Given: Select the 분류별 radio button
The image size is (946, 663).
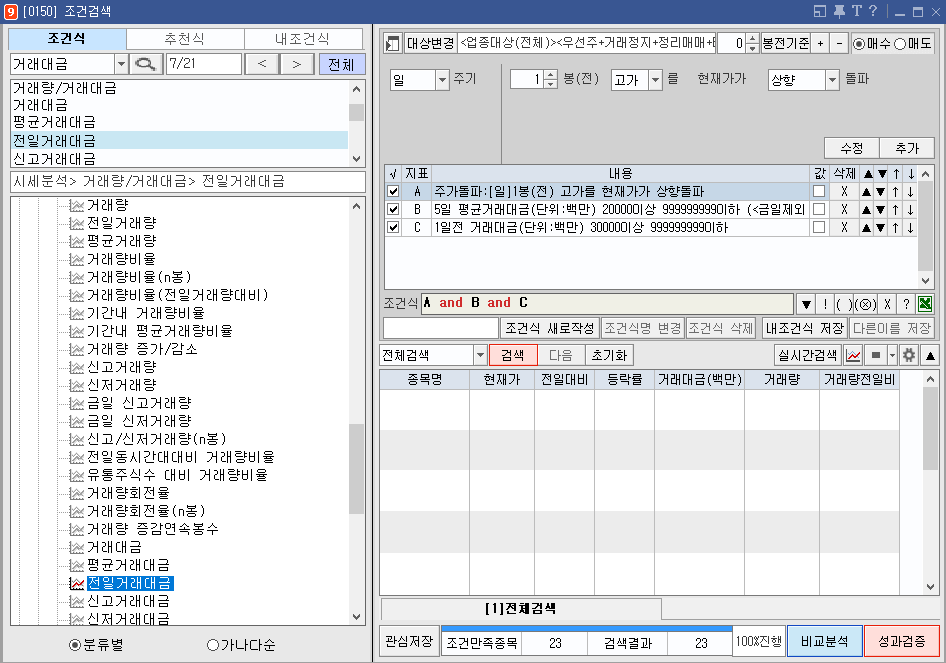Looking at the screenshot, I should [75, 645].
